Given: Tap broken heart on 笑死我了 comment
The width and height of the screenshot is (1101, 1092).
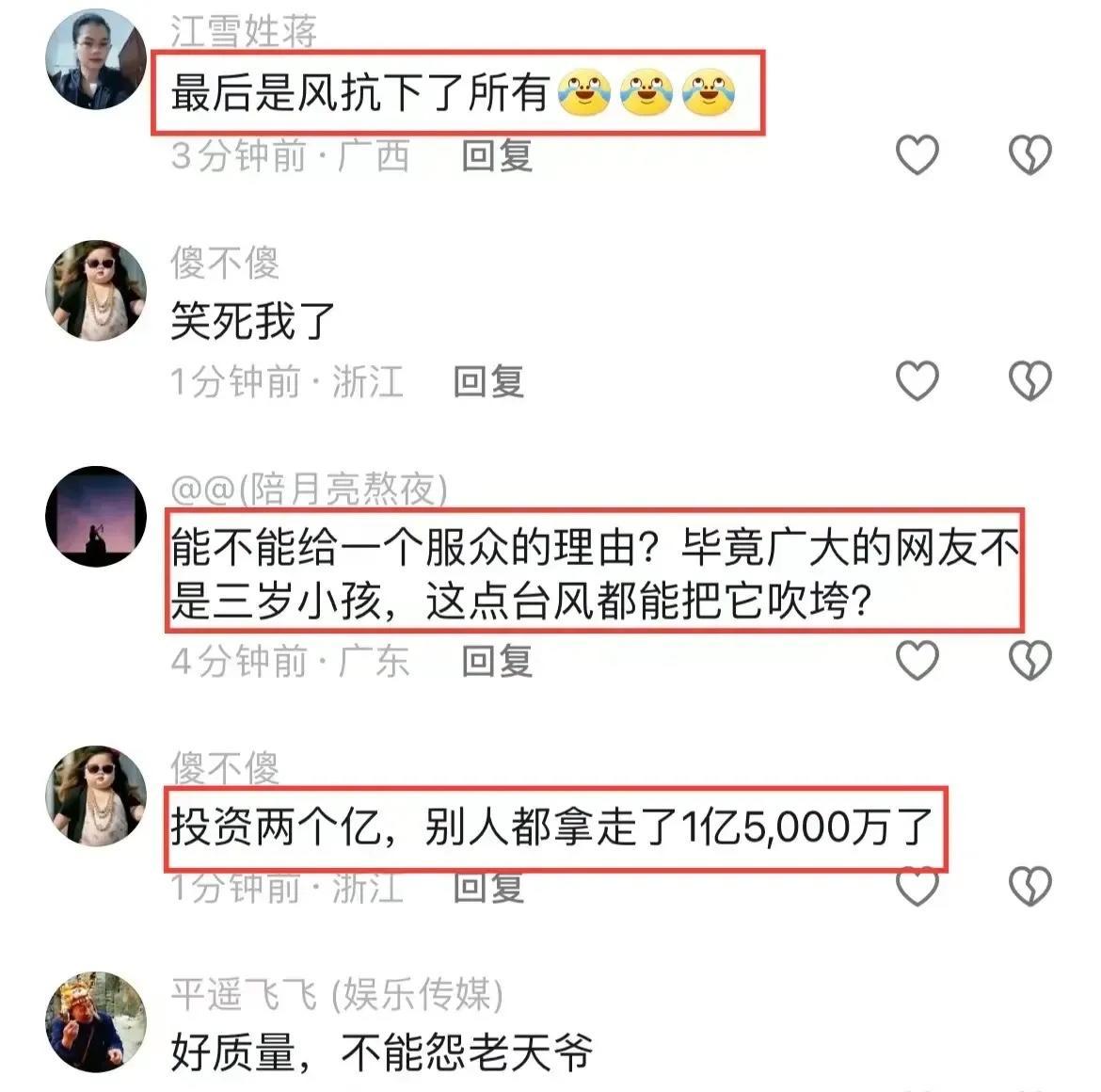Looking at the screenshot, I should (x=1030, y=380).
